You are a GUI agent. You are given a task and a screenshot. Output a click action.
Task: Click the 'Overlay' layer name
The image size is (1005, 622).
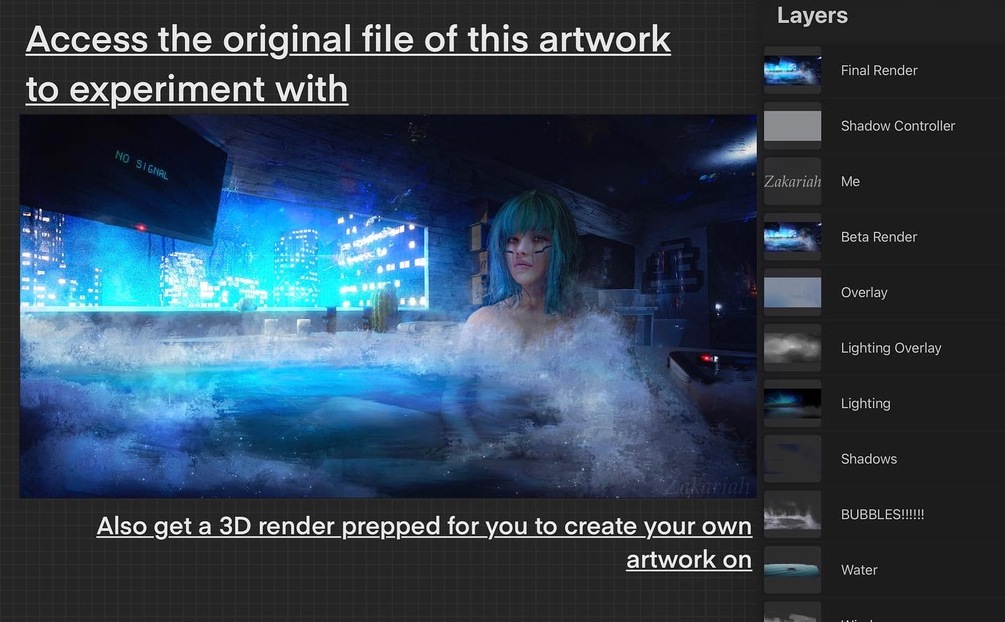tap(864, 292)
